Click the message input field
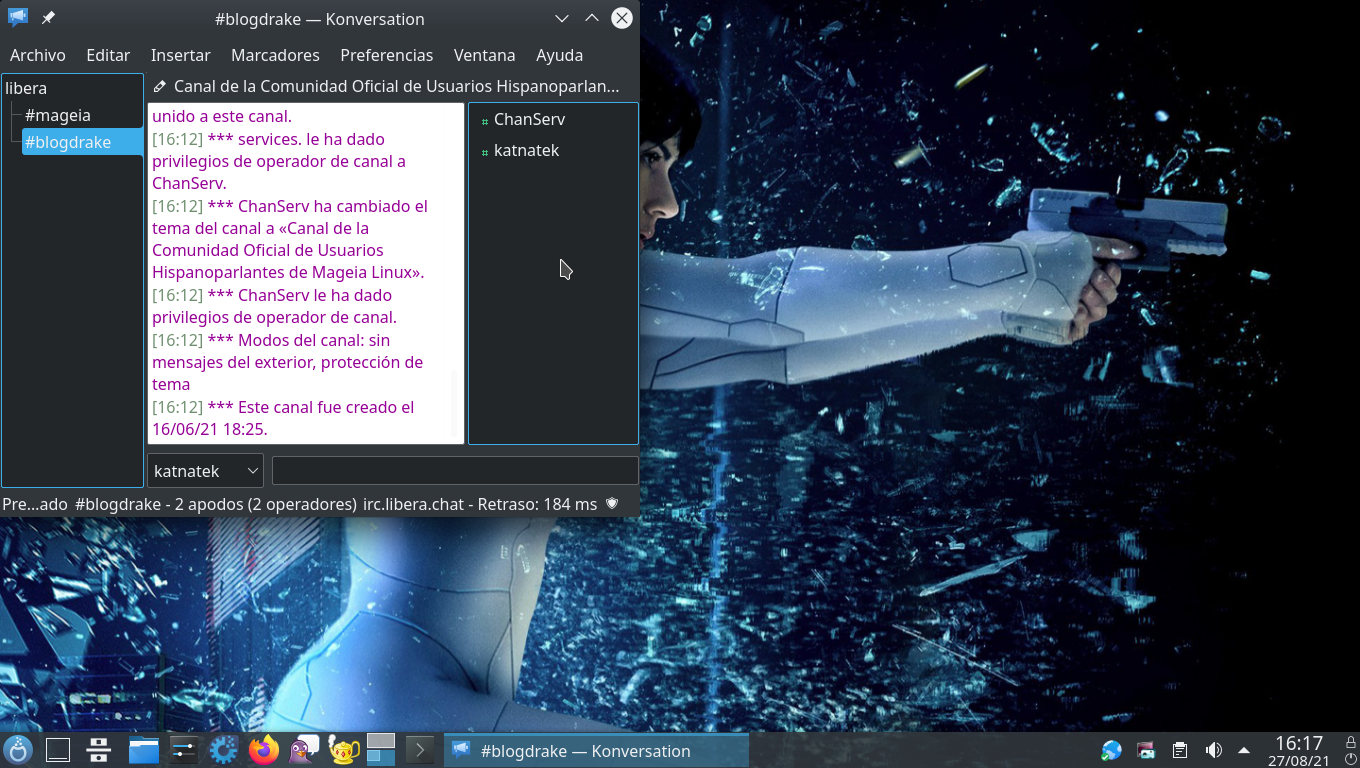The width and height of the screenshot is (1360, 768). point(455,471)
